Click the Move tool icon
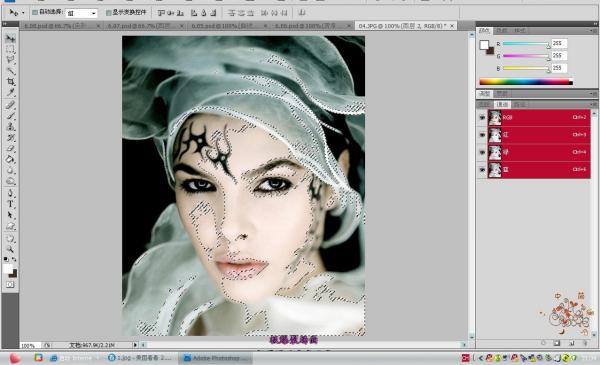Image resolution: width=600 pixels, height=365 pixels. coord(10,38)
